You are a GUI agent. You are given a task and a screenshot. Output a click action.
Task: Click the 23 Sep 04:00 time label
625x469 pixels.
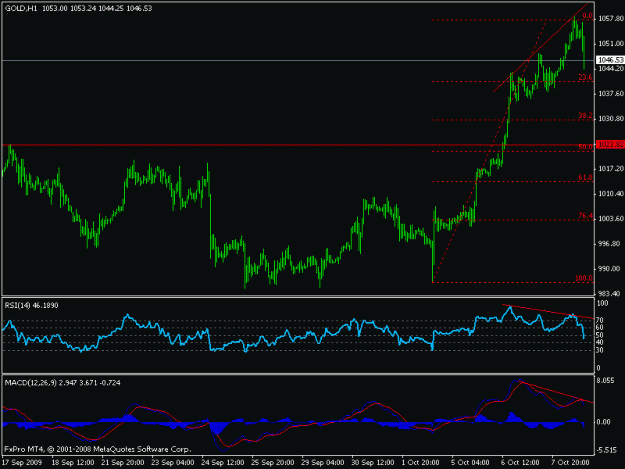point(173,463)
